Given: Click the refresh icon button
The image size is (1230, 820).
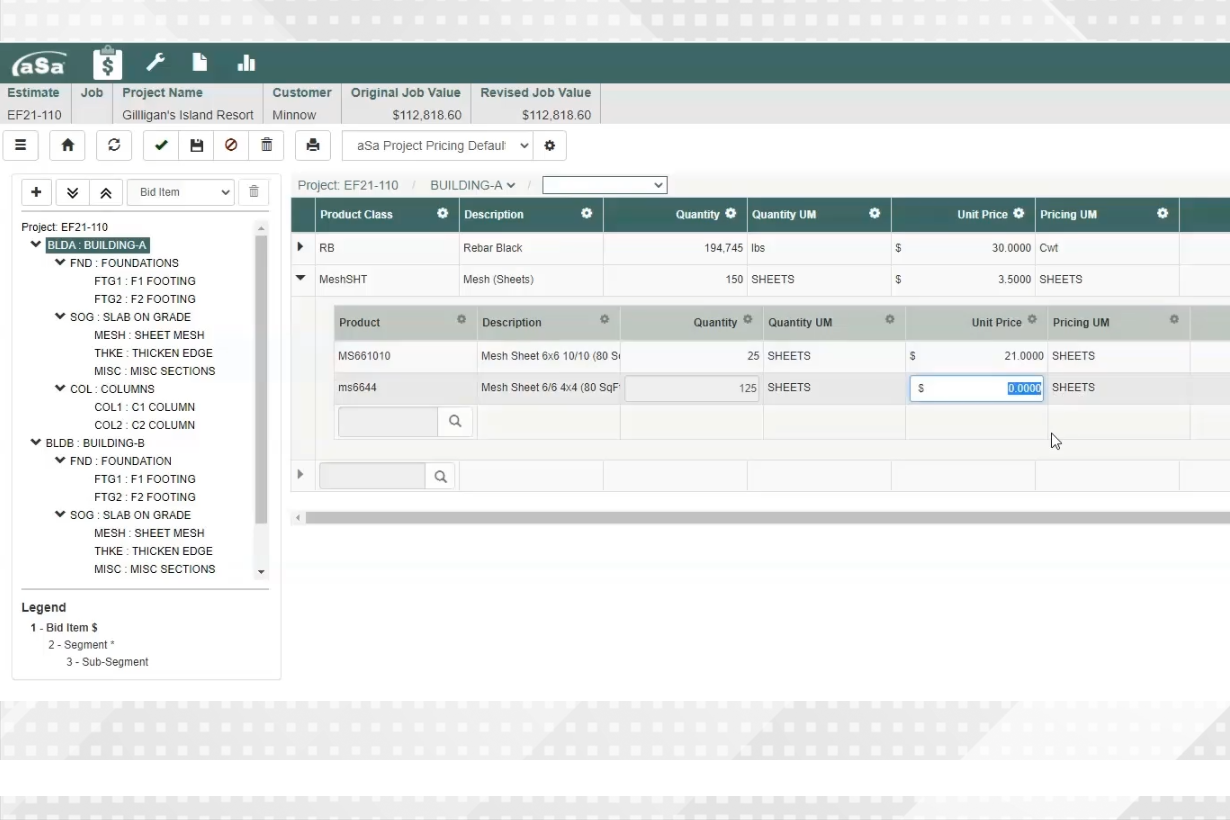Looking at the screenshot, I should tap(114, 145).
